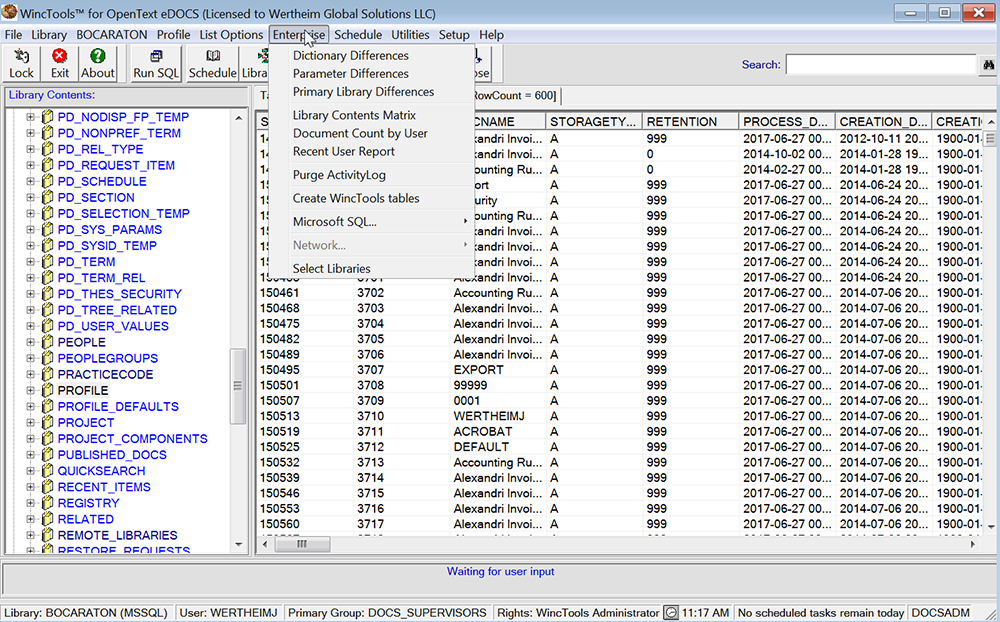Click Select Libraries menu entry
The width and height of the screenshot is (1000, 622).
pos(332,269)
